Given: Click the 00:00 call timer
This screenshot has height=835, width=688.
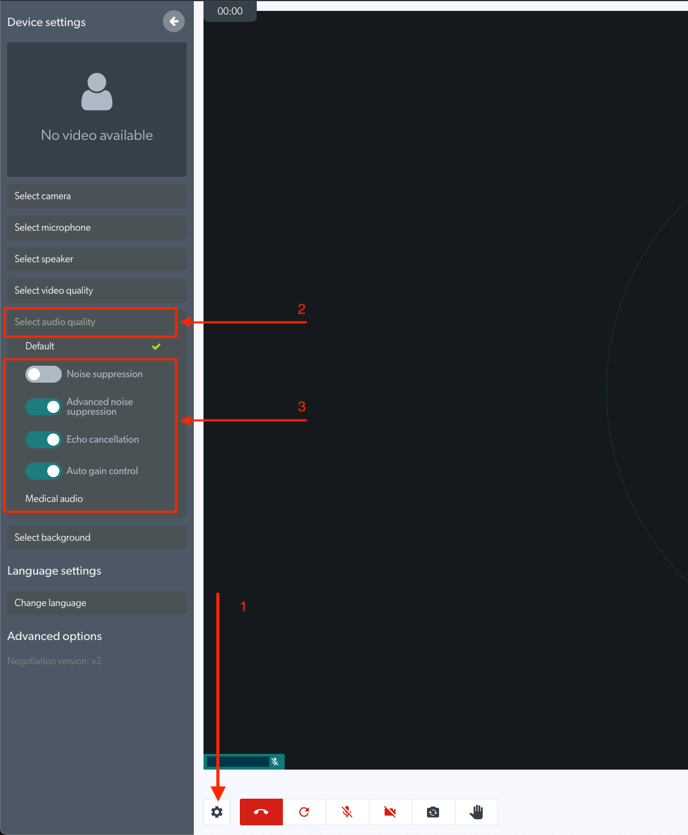Looking at the screenshot, I should click(230, 11).
